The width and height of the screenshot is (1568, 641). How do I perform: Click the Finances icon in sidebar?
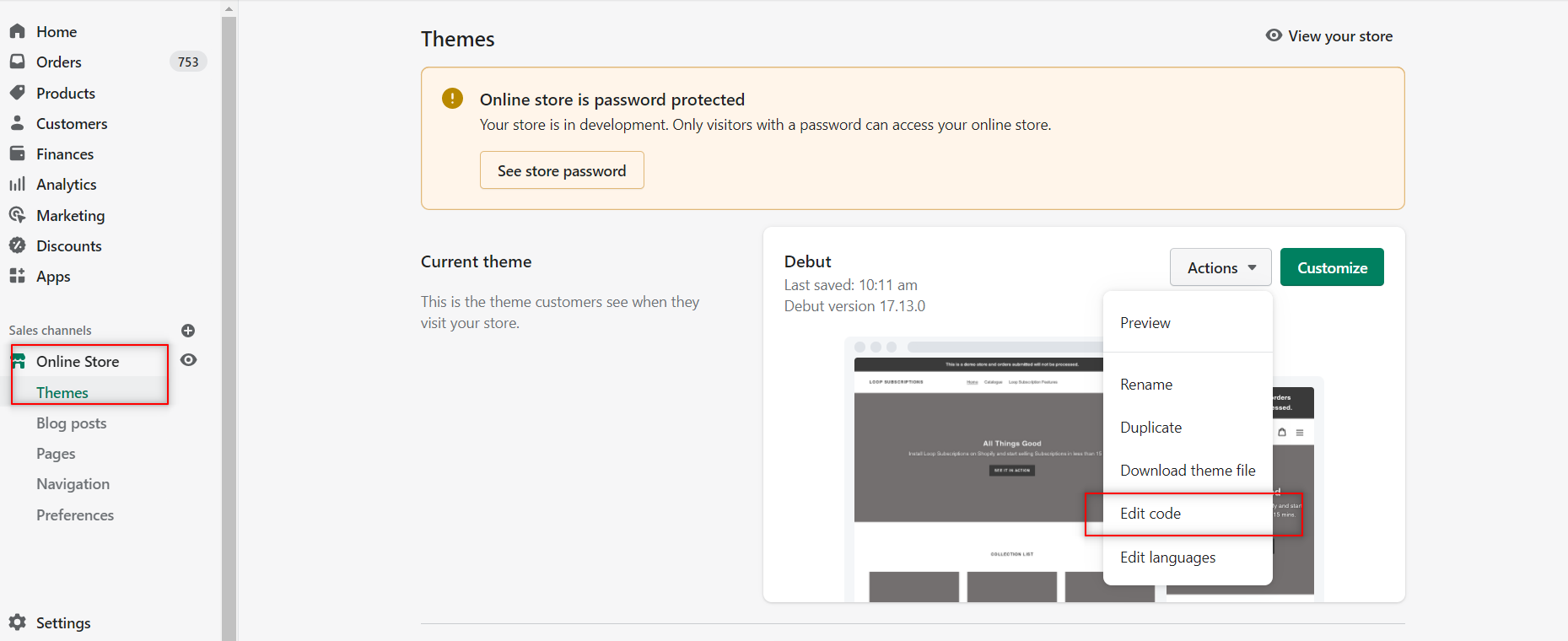click(17, 154)
